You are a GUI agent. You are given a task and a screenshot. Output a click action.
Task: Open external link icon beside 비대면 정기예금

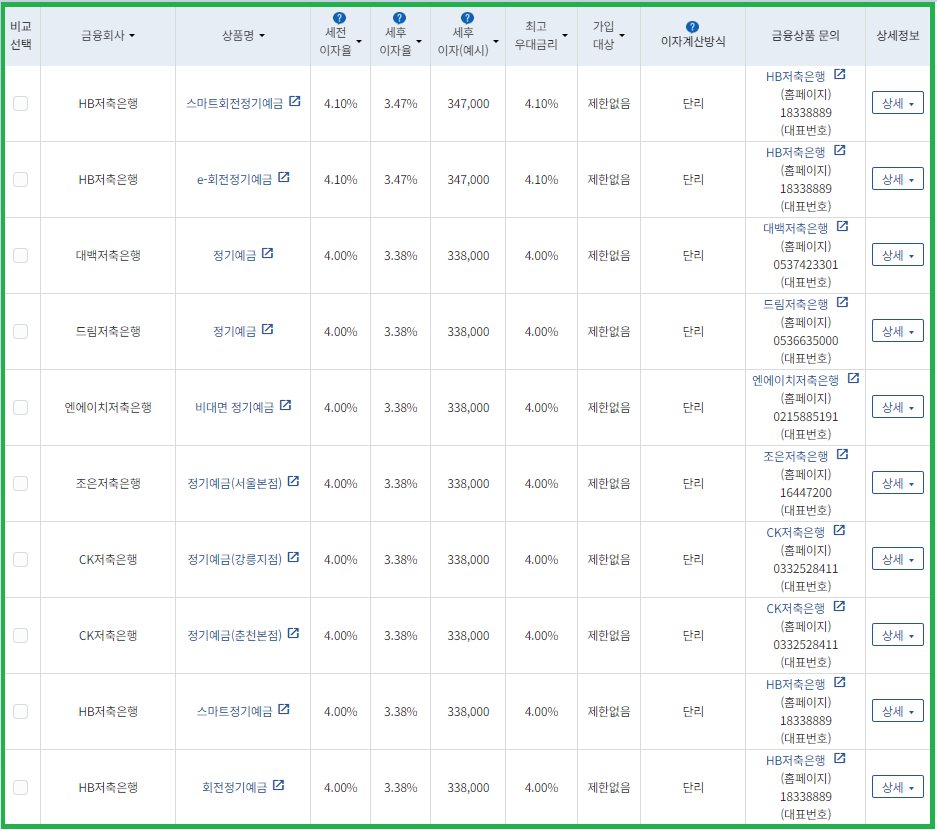click(x=286, y=405)
